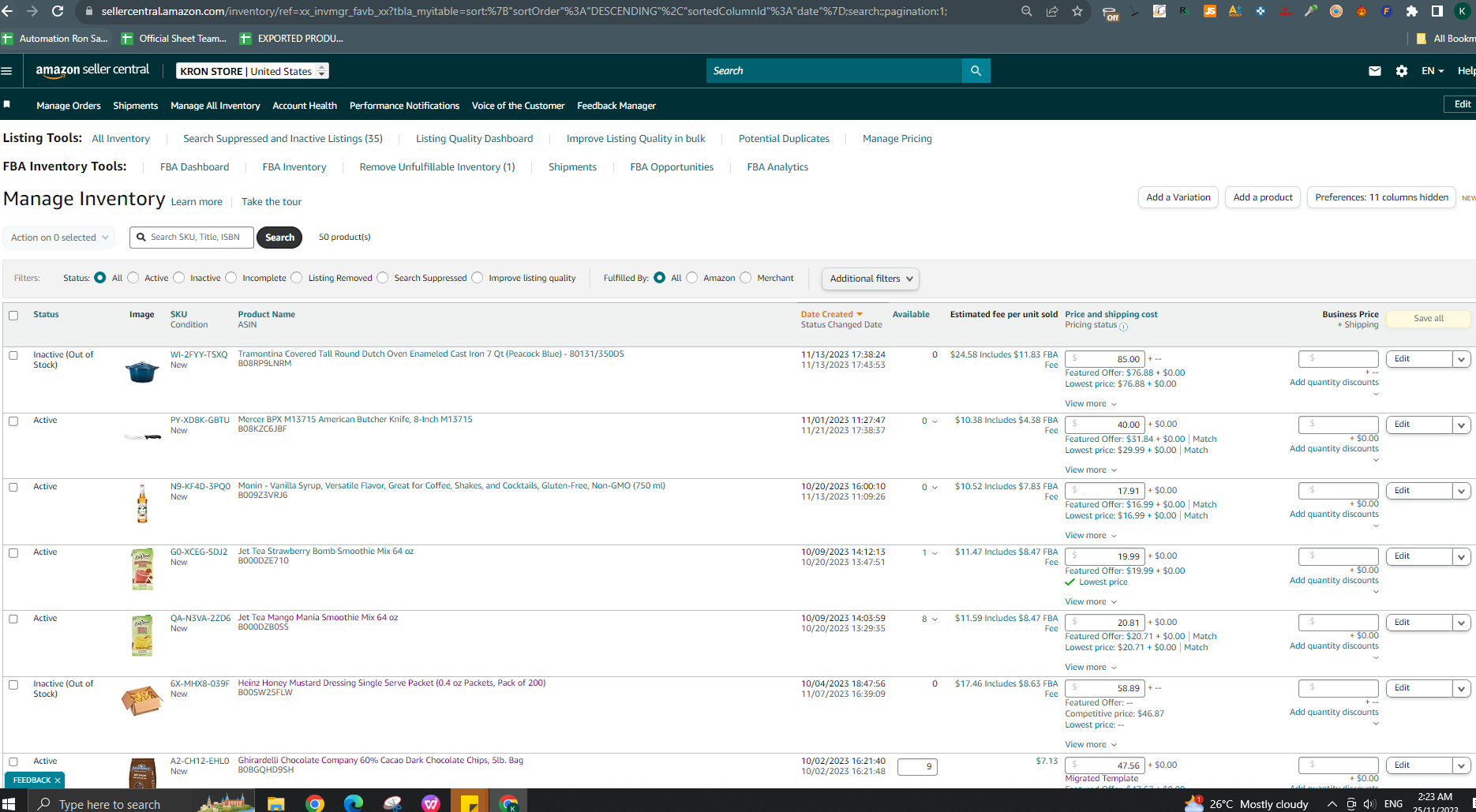Open the Hola flame extension icon
Image resolution: width=1476 pixels, height=812 pixels.
[1362, 11]
